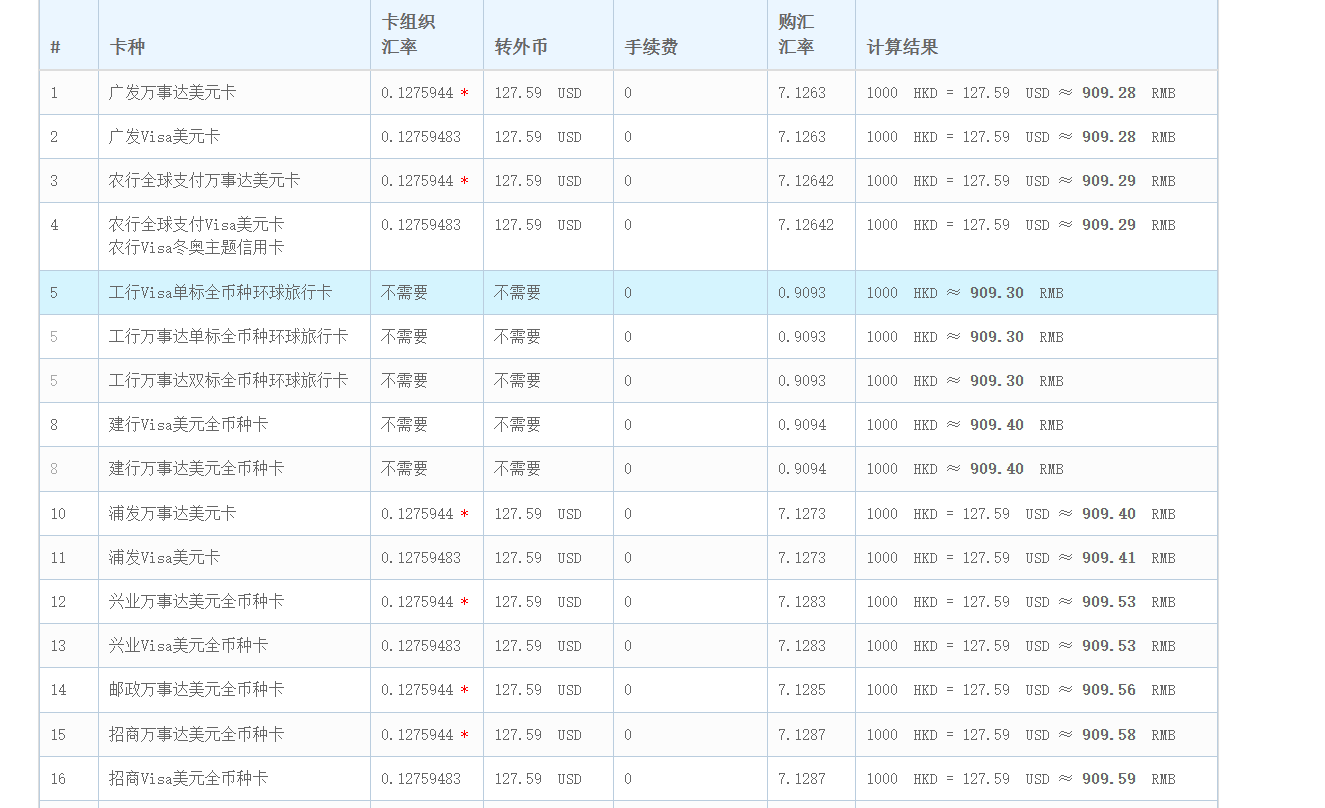Click the red asterisk in 农行全球支付万事达美元卡 row
Image resolution: width=1325 pixels, height=808 pixels.
(464, 181)
